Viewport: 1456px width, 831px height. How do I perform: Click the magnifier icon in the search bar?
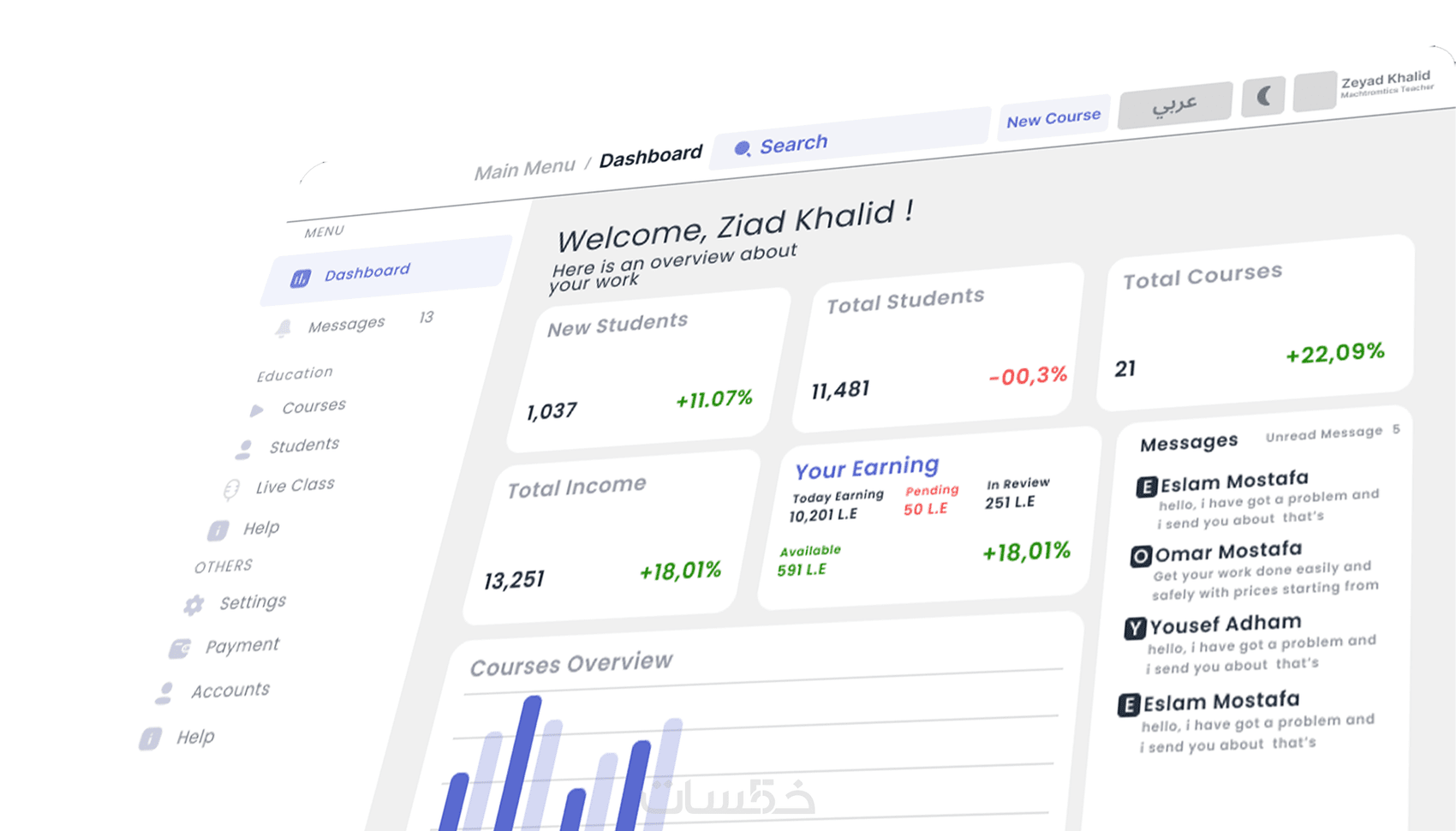[x=743, y=148]
